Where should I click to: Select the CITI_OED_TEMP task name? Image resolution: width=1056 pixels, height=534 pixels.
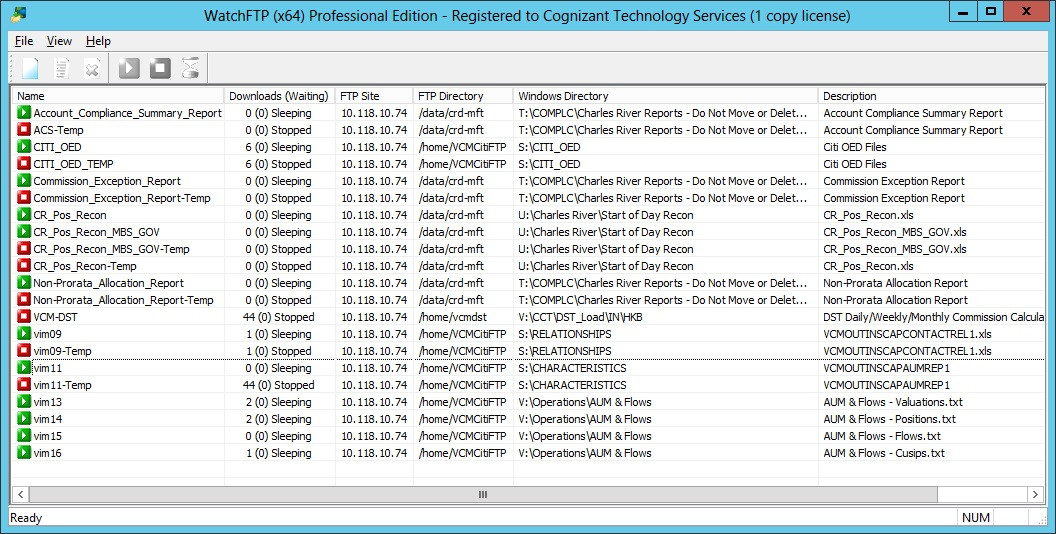click(x=73, y=164)
